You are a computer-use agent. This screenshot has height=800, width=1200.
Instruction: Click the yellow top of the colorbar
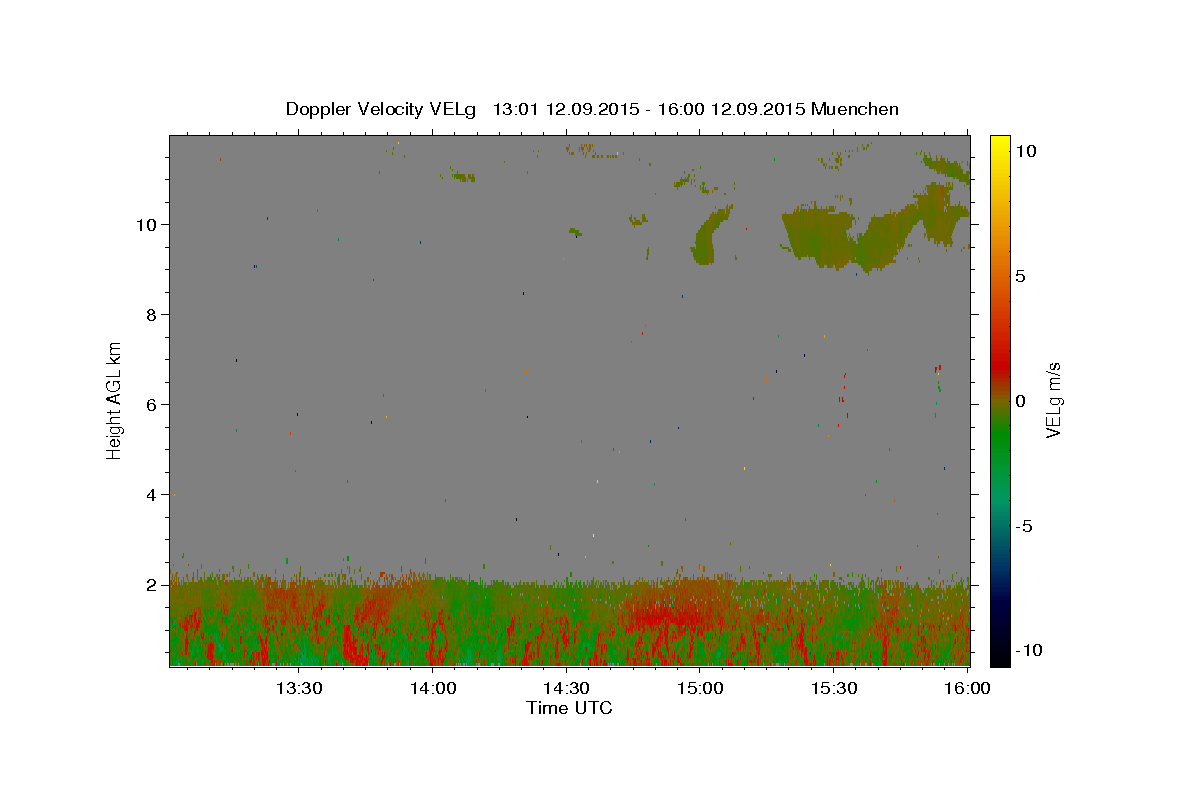click(1000, 145)
